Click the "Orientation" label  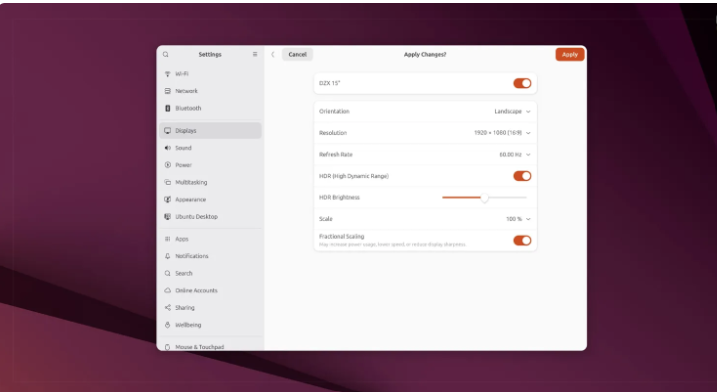[334, 112]
